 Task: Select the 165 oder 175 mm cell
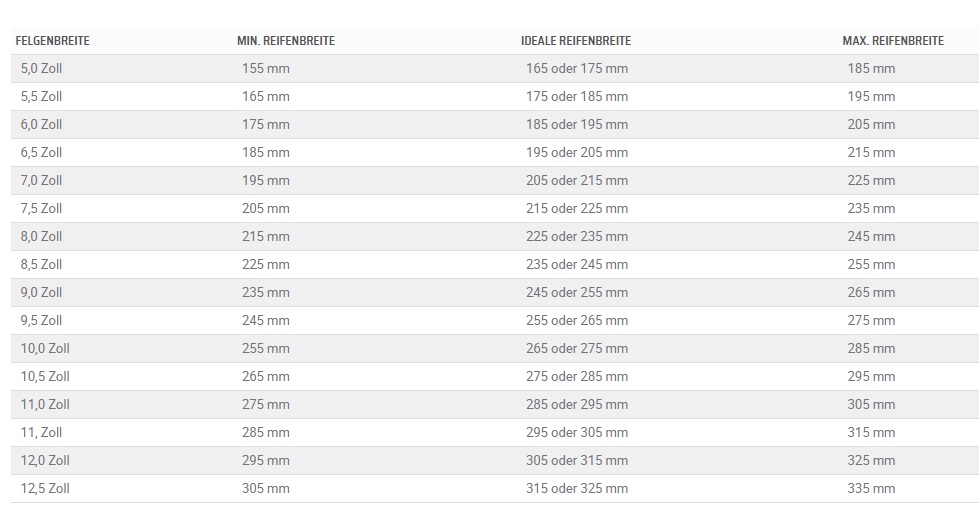click(x=577, y=69)
